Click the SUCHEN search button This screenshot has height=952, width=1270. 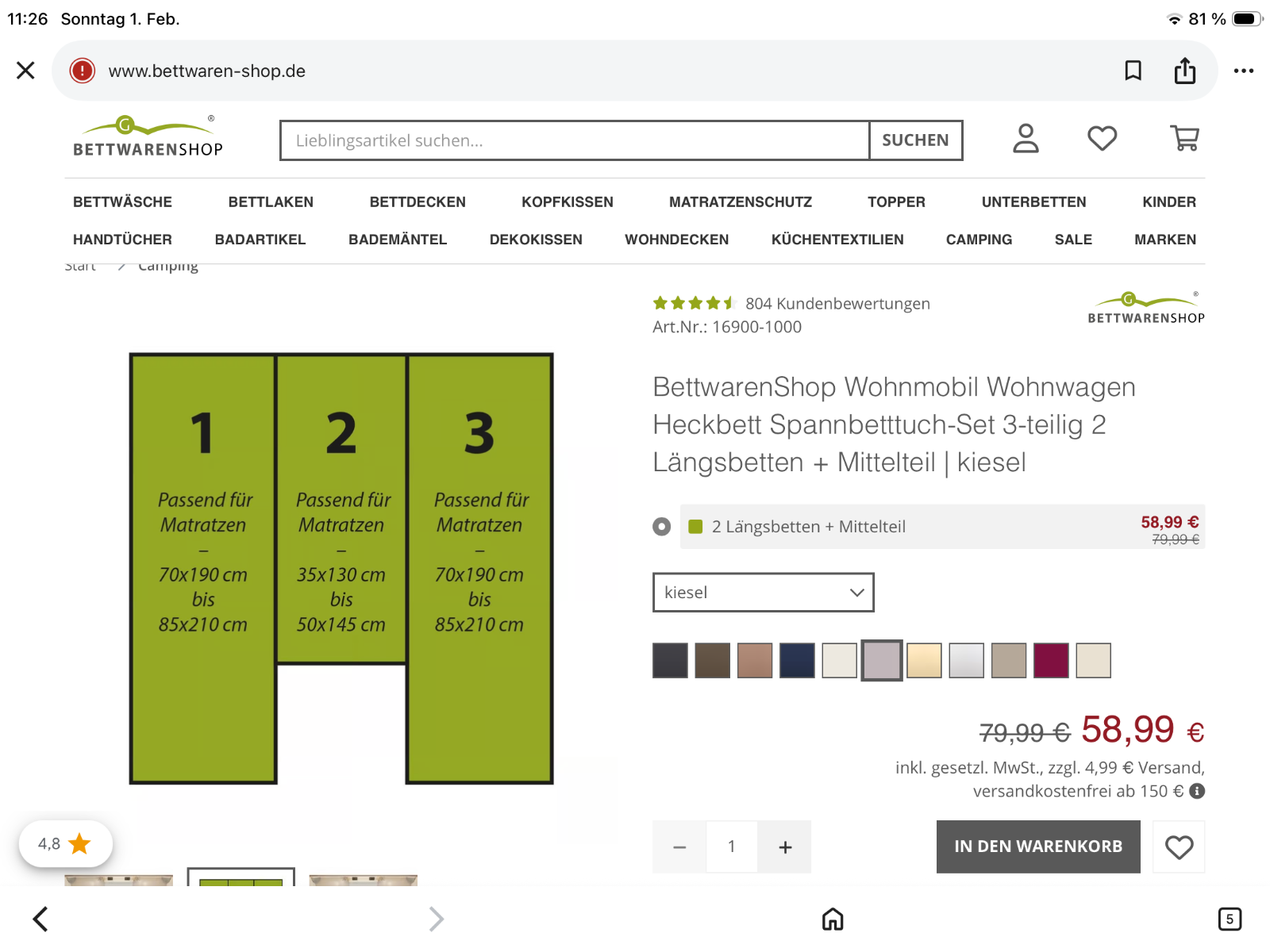click(916, 140)
